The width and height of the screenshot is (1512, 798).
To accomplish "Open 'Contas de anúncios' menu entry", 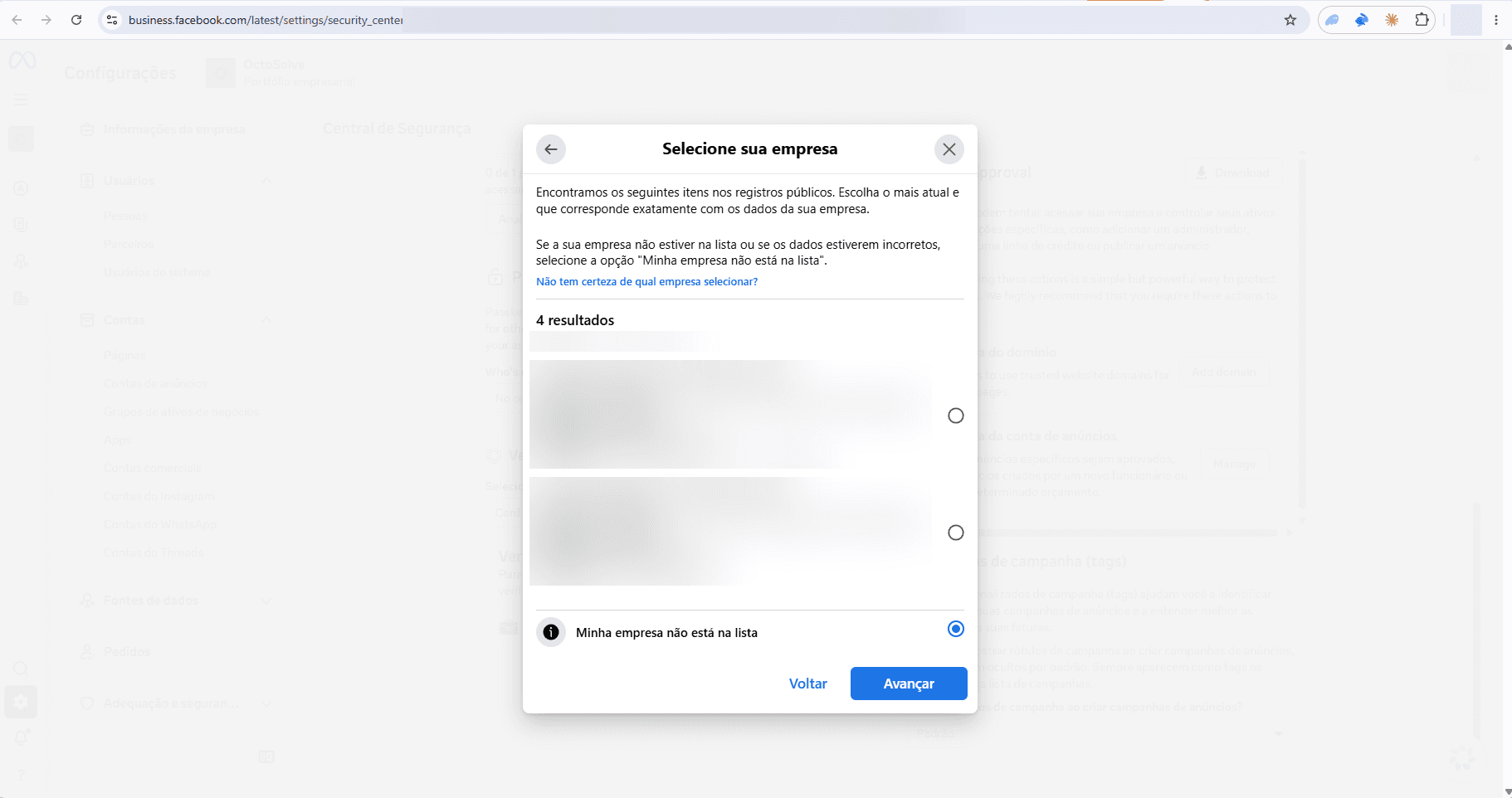I will pyautogui.click(x=155, y=383).
